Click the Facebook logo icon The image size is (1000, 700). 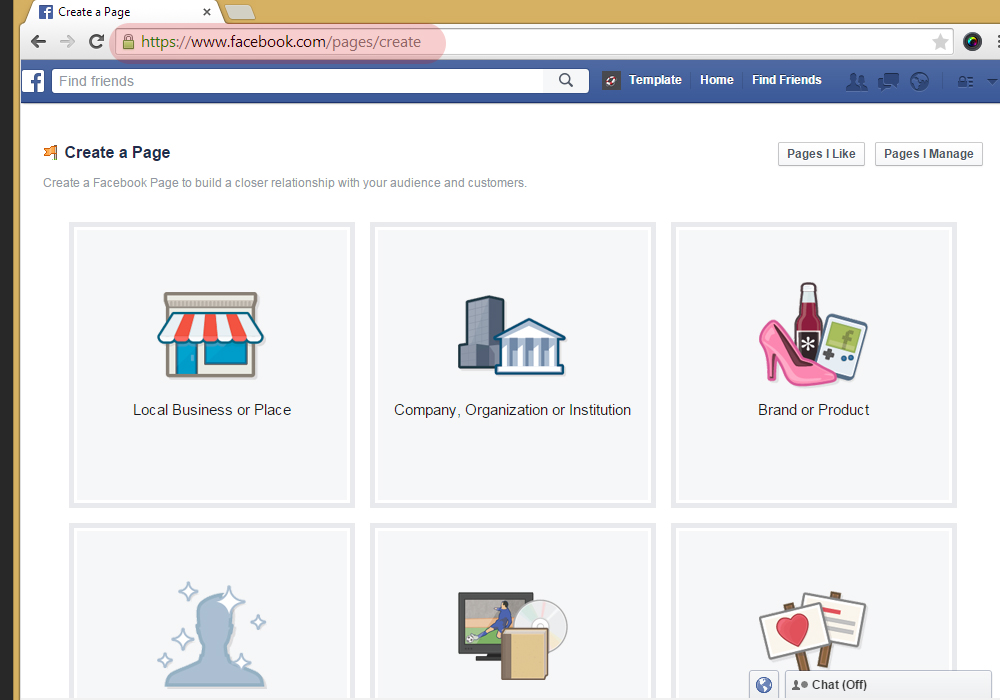click(x=34, y=81)
